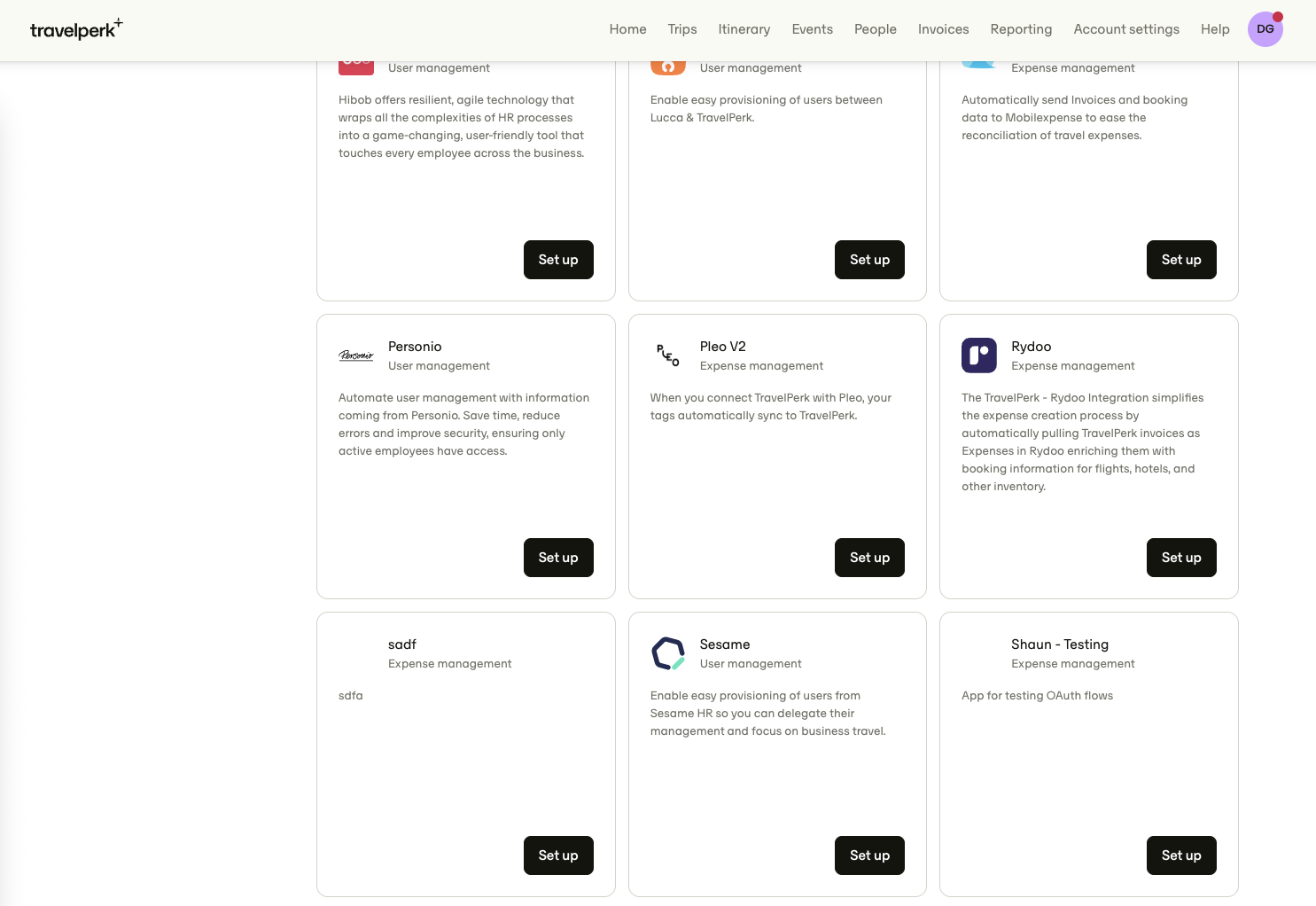The width and height of the screenshot is (1316, 906).
Task: Set up the Lucca integration
Action: [x=869, y=260]
